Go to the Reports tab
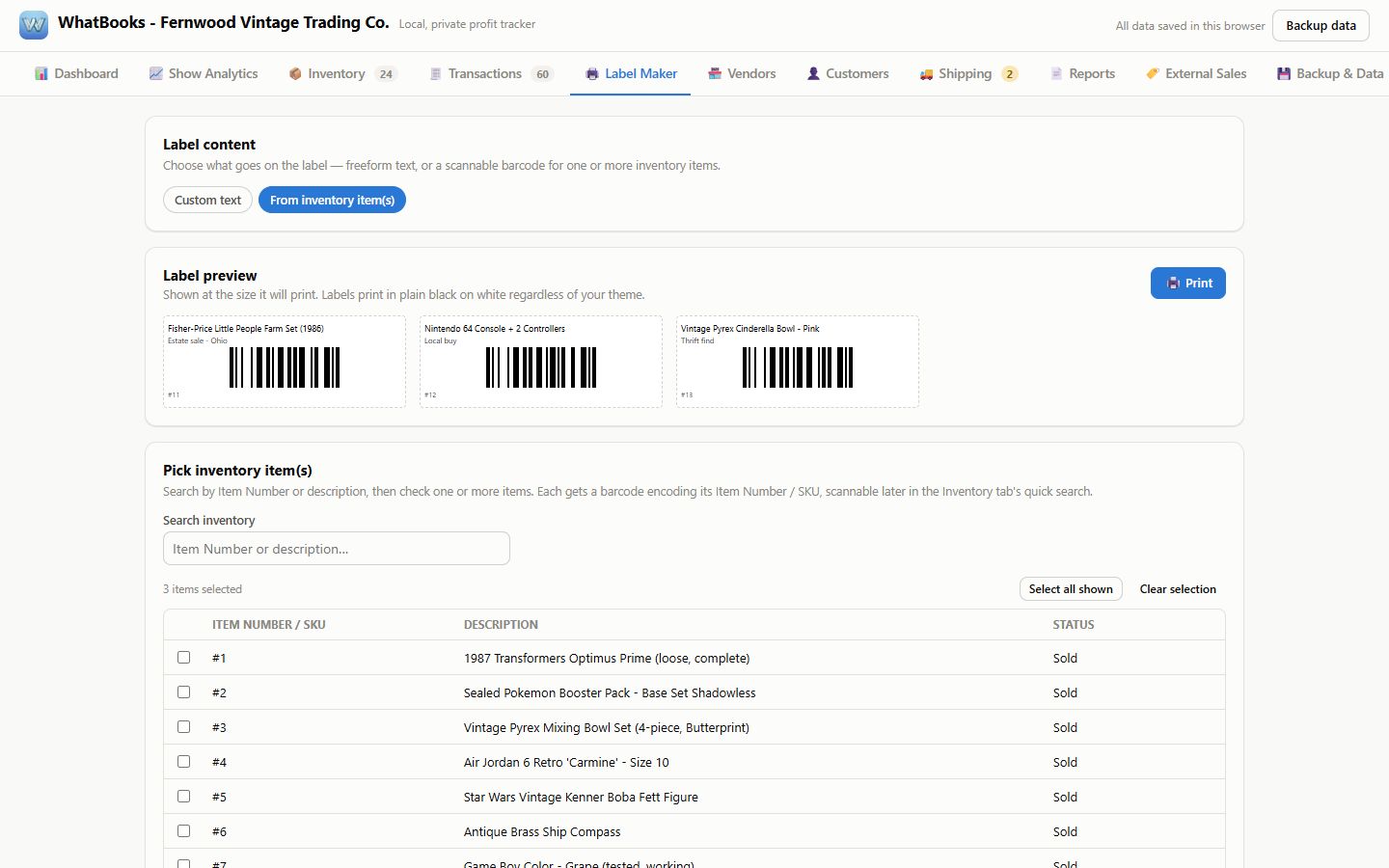 click(1082, 73)
